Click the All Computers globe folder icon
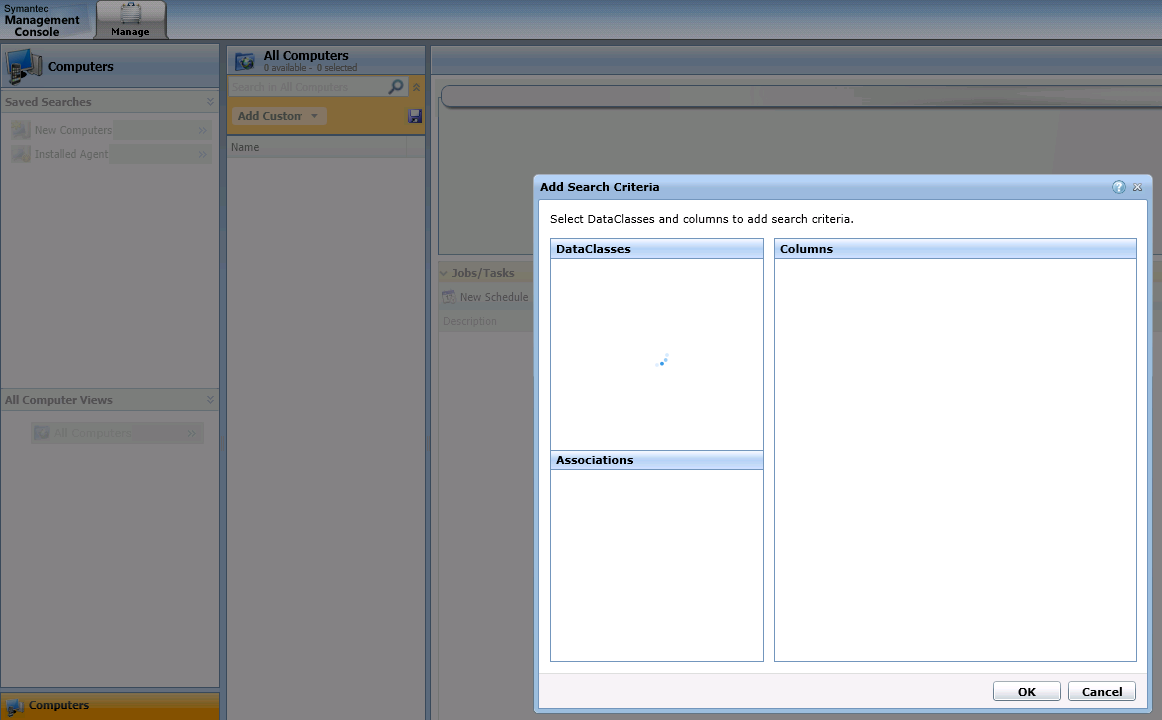 pyautogui.click(x=245, y=62)
